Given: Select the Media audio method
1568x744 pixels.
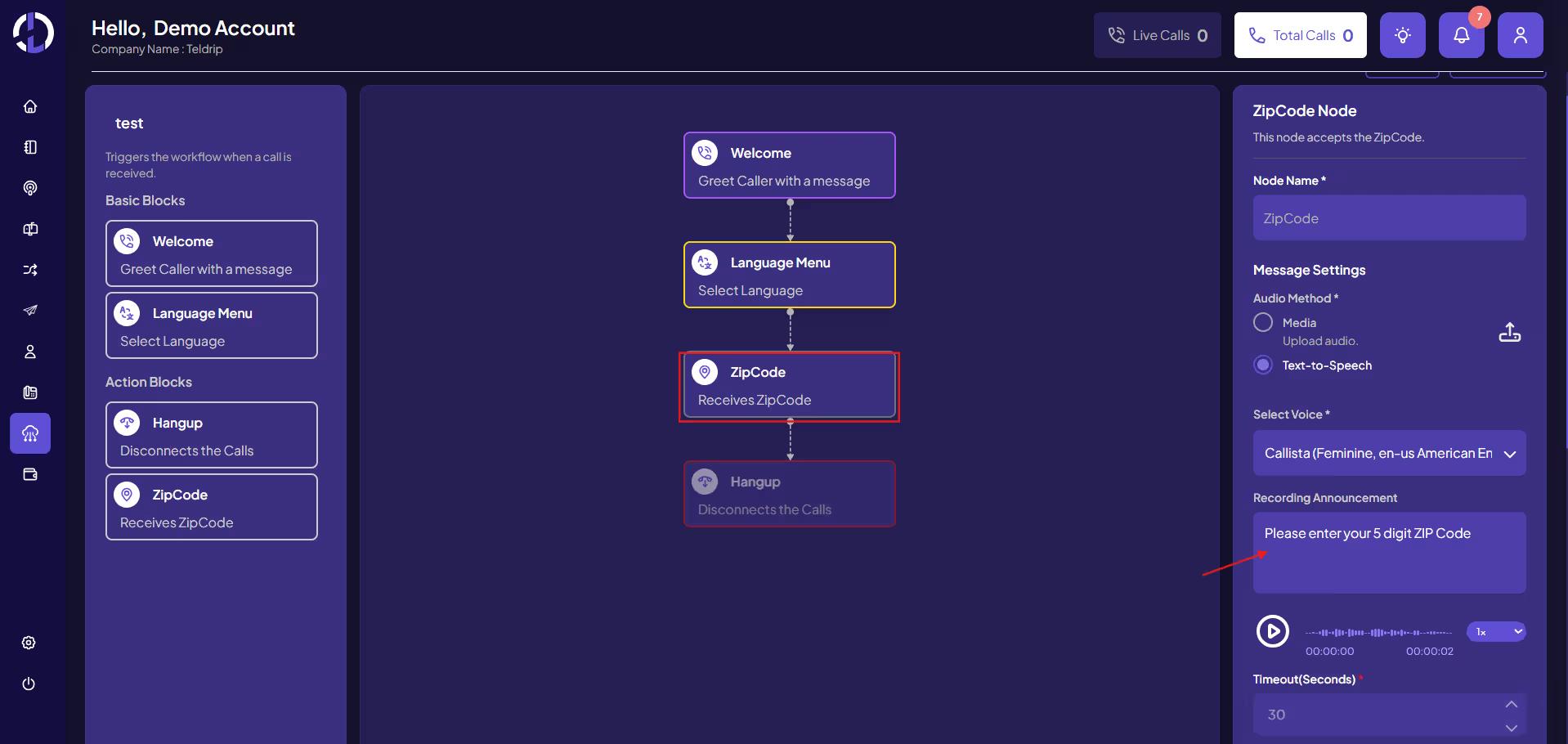Looking at the screenshot, I should [x=1263, y=322].
